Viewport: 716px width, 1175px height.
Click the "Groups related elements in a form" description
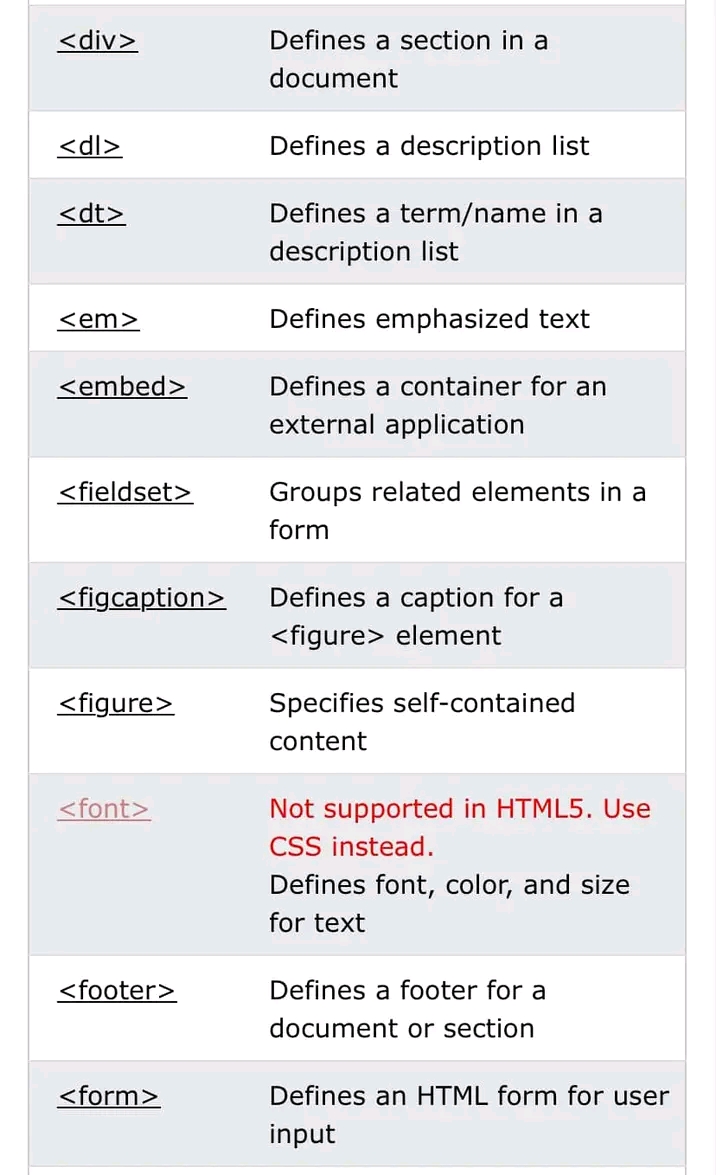[x=457, y=510]
